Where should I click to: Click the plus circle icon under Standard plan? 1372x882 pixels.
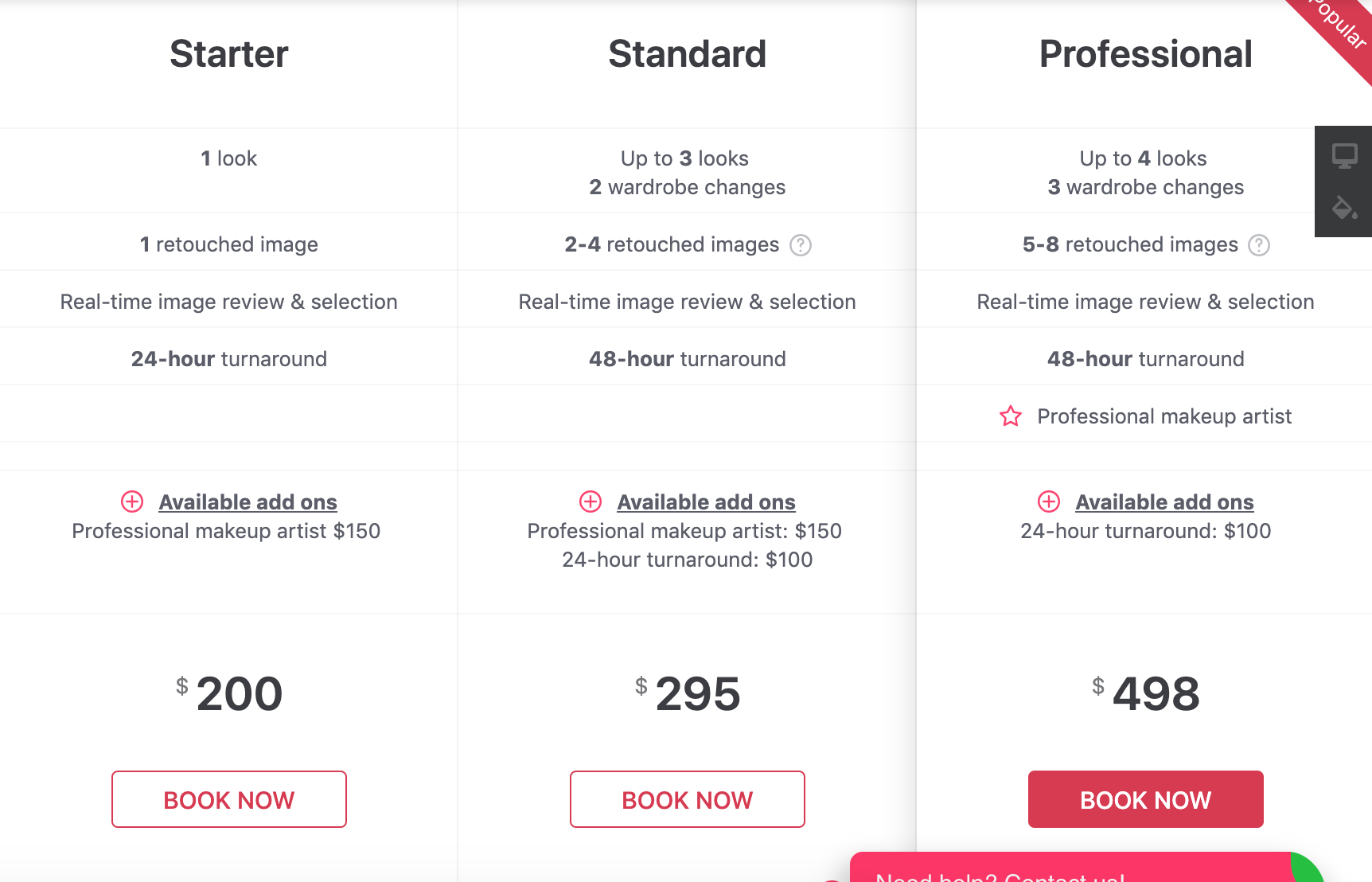coord(591,501)
